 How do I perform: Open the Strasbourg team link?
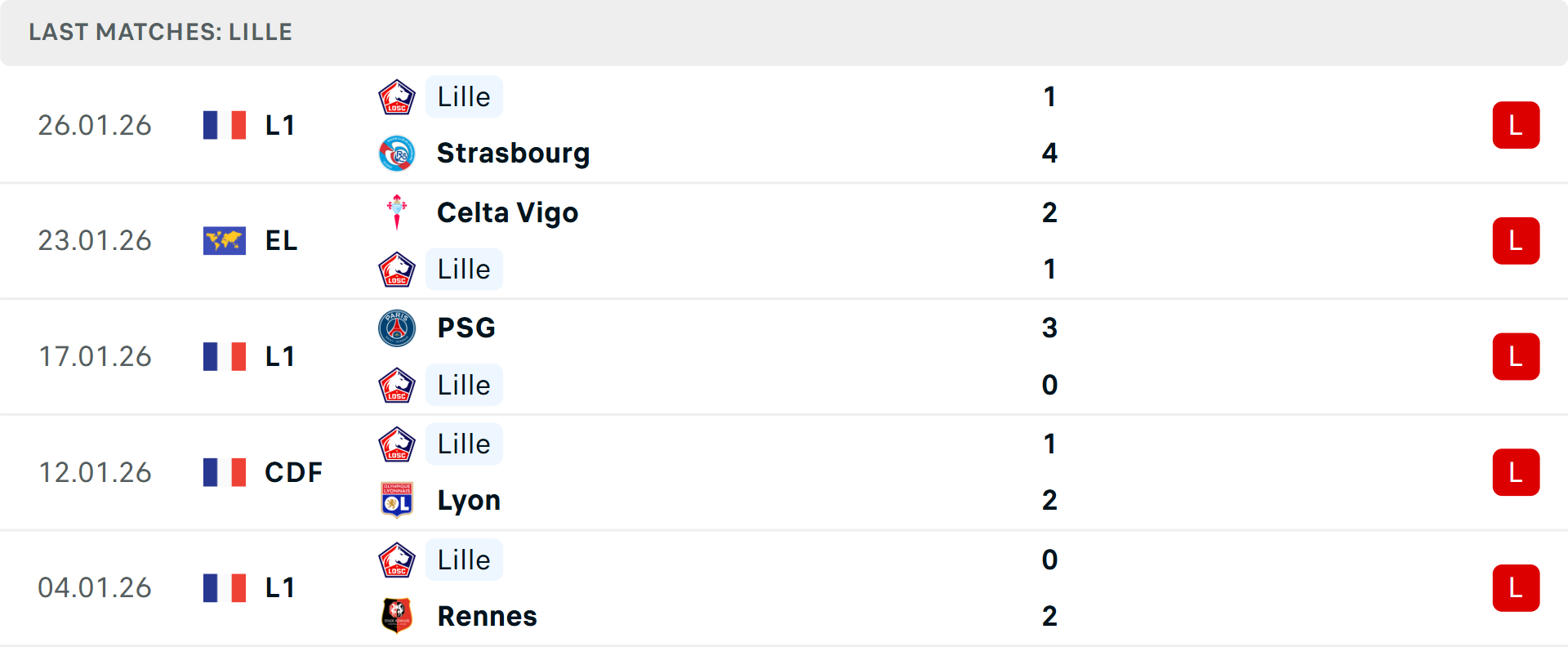[513, 154]
